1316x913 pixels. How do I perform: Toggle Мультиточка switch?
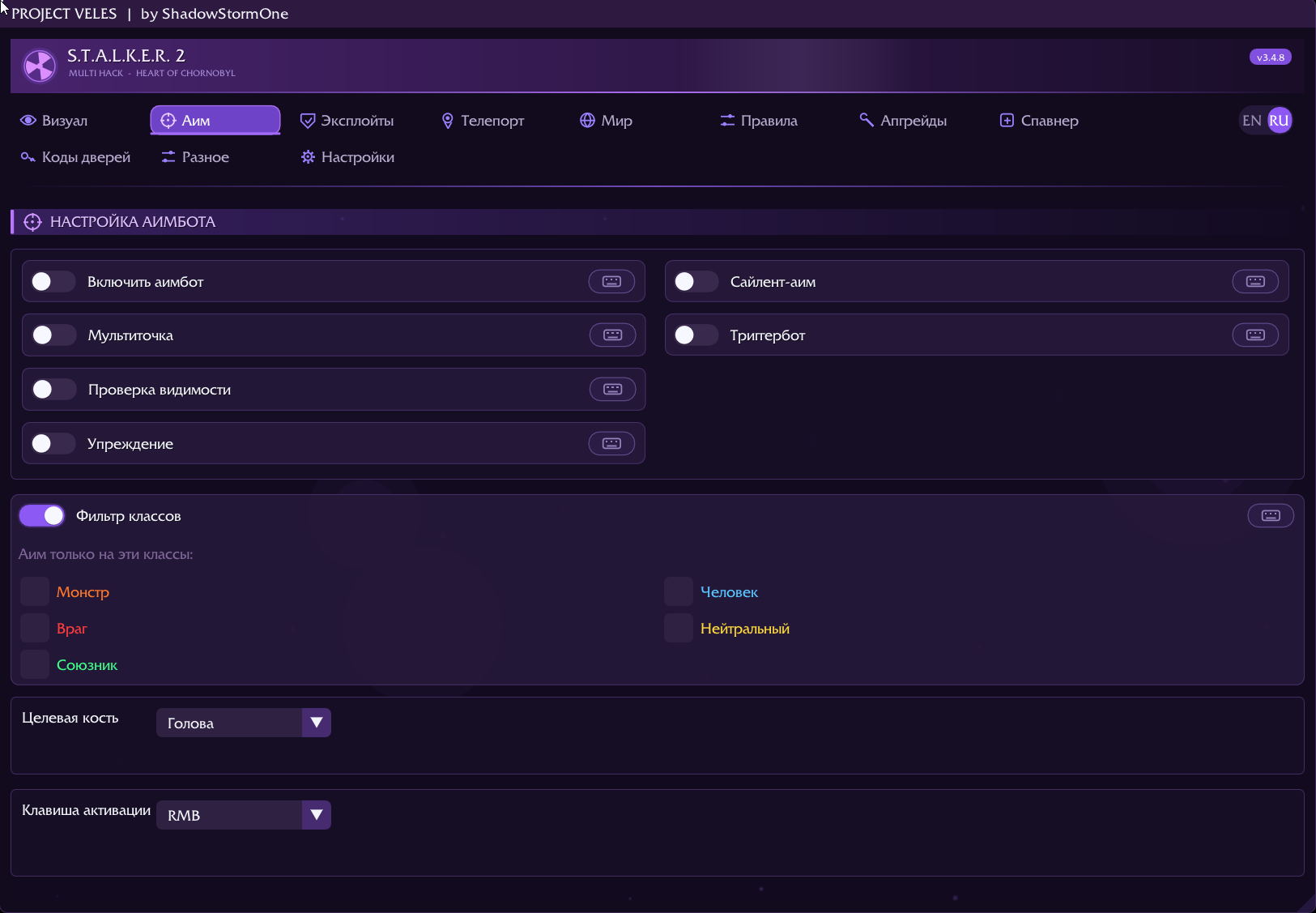pos(53,335)
